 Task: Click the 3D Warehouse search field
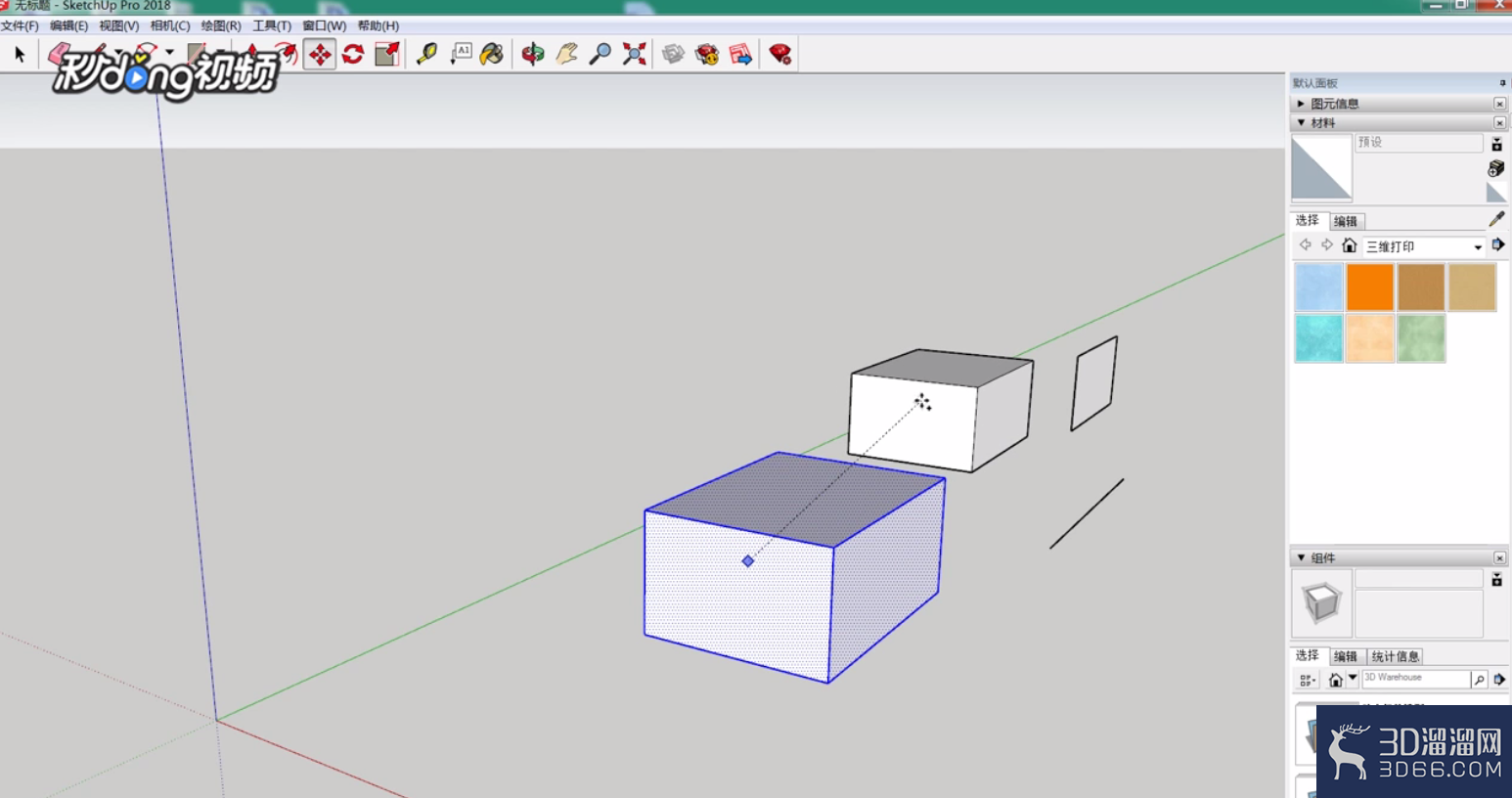tap(1416, 678)
